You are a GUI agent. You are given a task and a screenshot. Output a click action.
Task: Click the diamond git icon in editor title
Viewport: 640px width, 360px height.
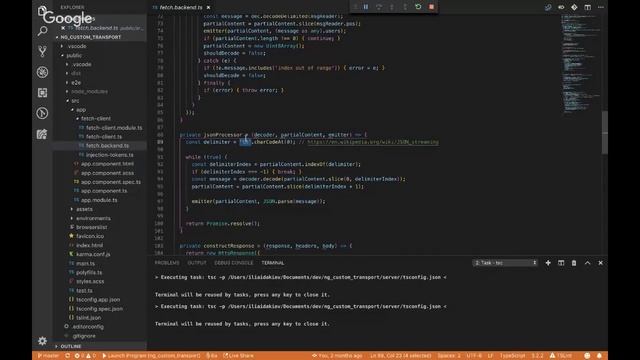(574, 7)
